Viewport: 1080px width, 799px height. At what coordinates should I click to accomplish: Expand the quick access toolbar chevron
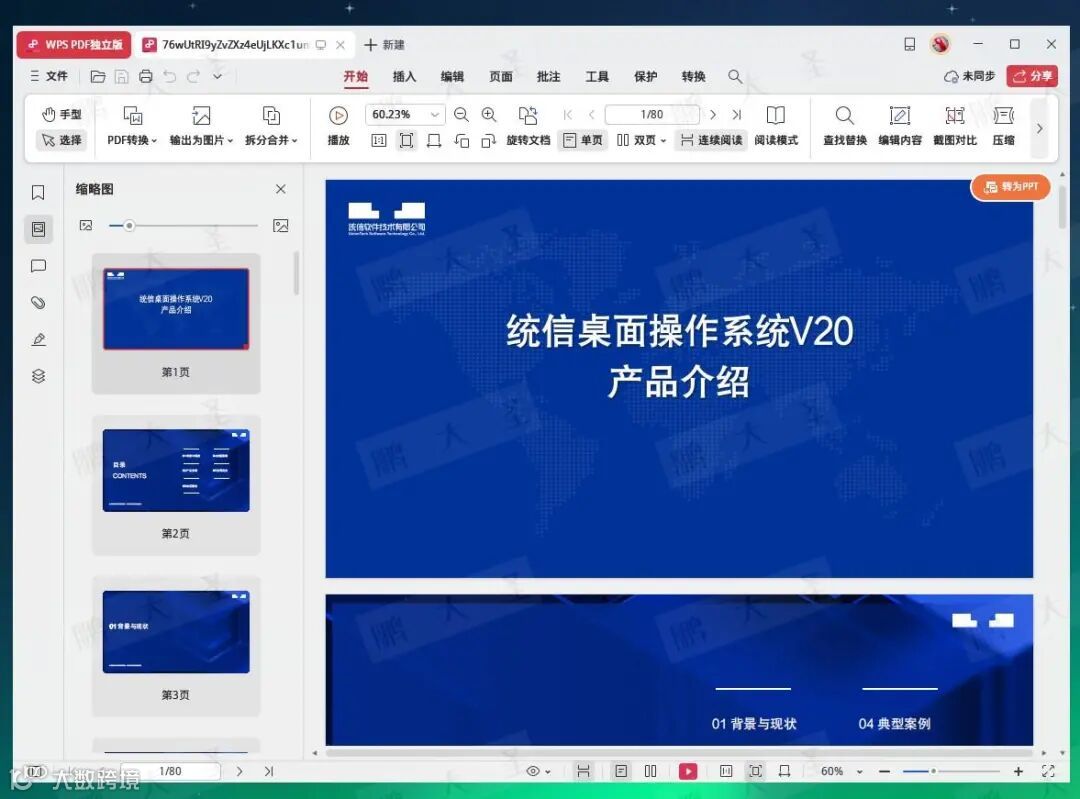pyautogui.click(x=217, y=76)
